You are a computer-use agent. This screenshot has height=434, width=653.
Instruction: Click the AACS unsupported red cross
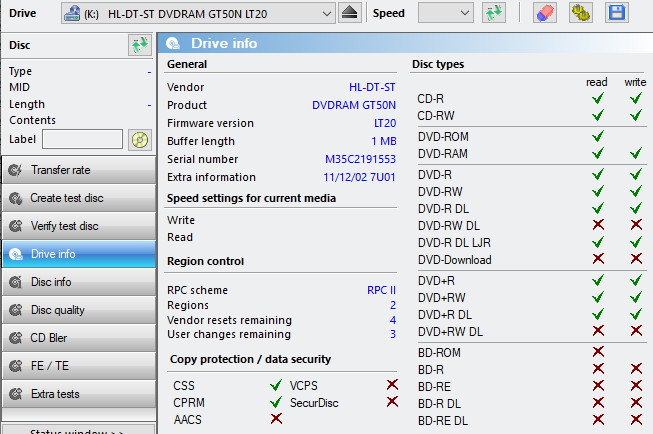point(276,419)
